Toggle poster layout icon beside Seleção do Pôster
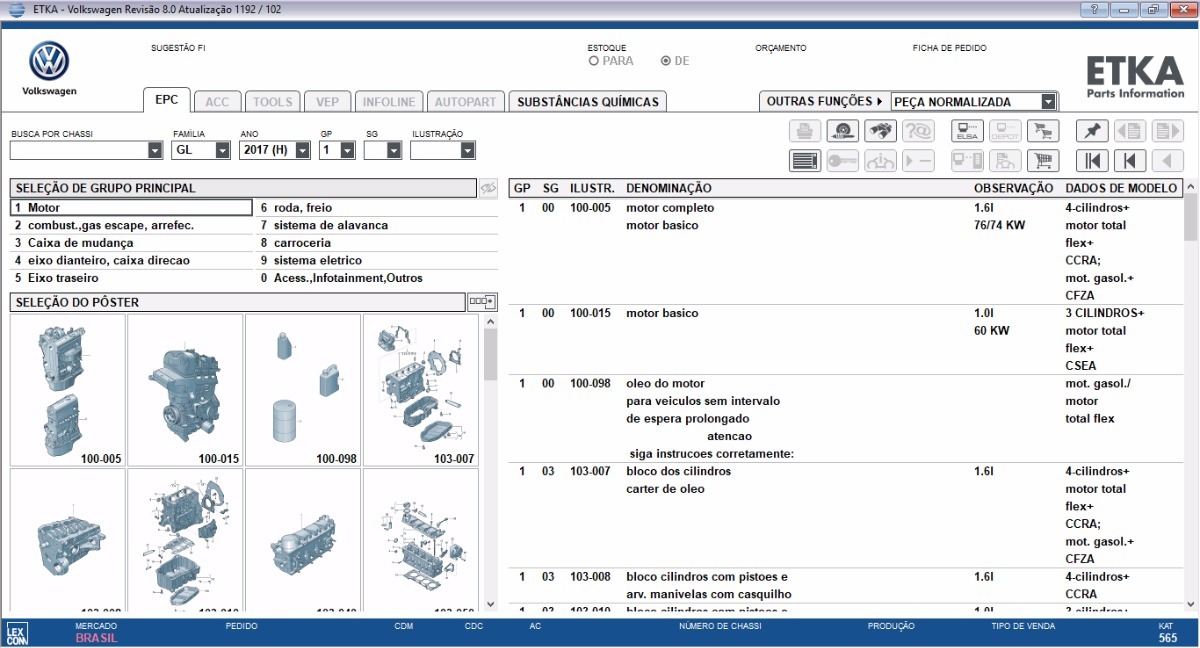Screen dimensions: 1200x648 point(482,302)
